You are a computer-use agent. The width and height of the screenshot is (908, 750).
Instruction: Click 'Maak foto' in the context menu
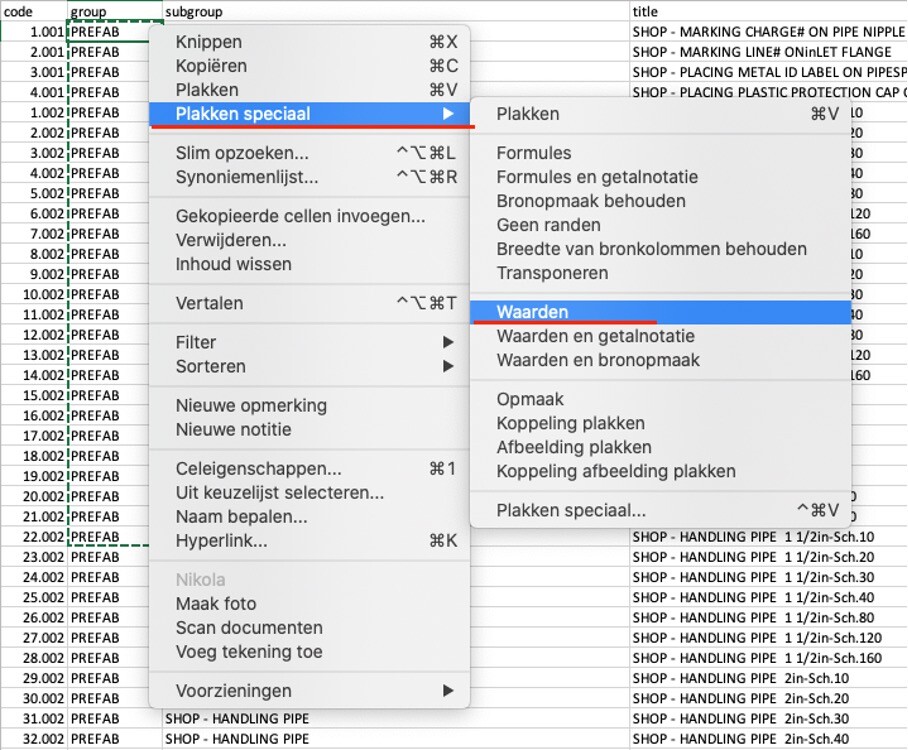(216, 604)
